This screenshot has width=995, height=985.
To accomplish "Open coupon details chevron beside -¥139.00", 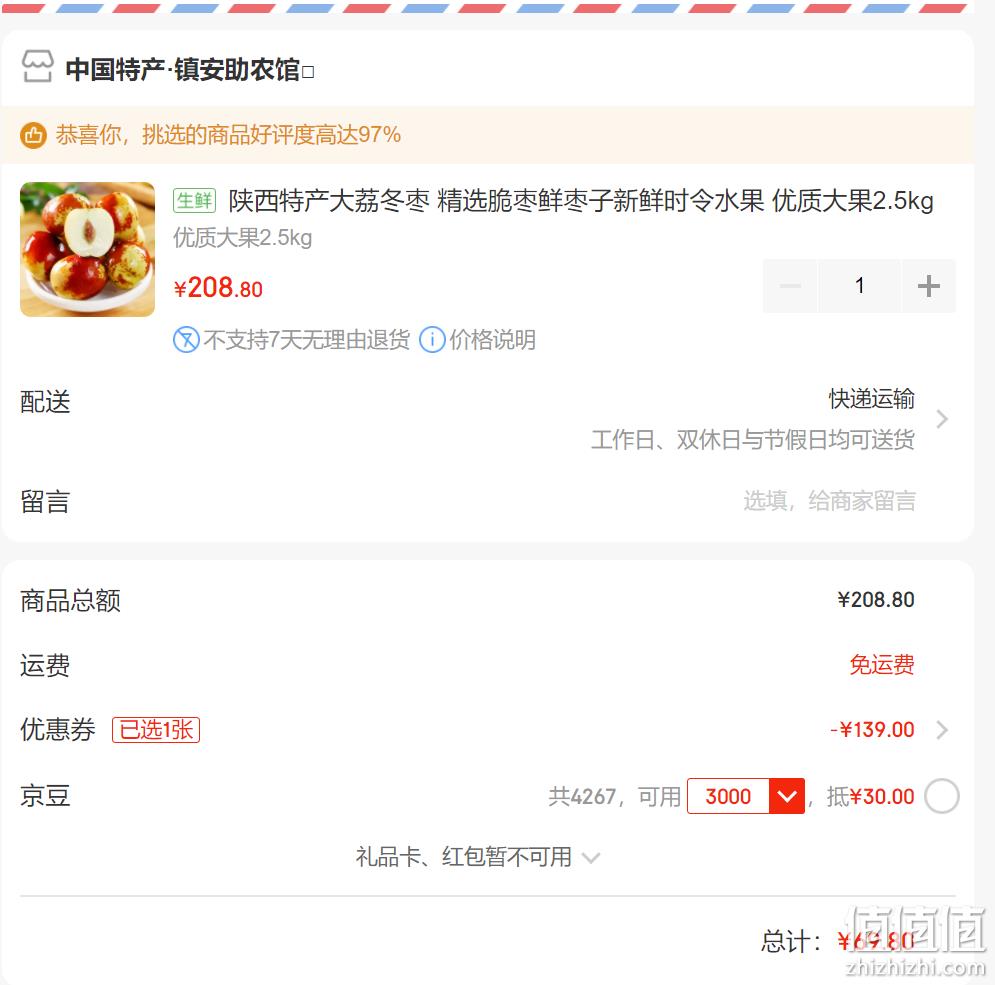I will click(942, 730).
